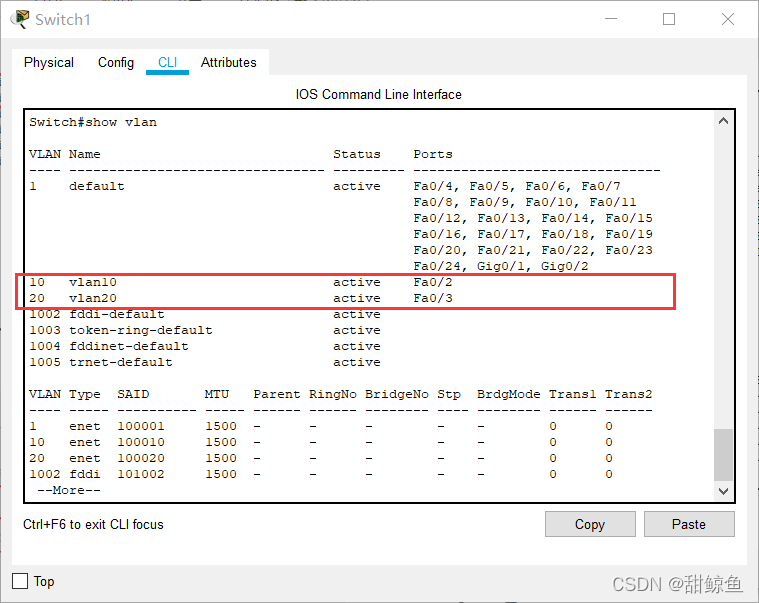Click the 'Fa0/2' port entry
This screenshot has height=603, width=759.
tap(433, 282)
